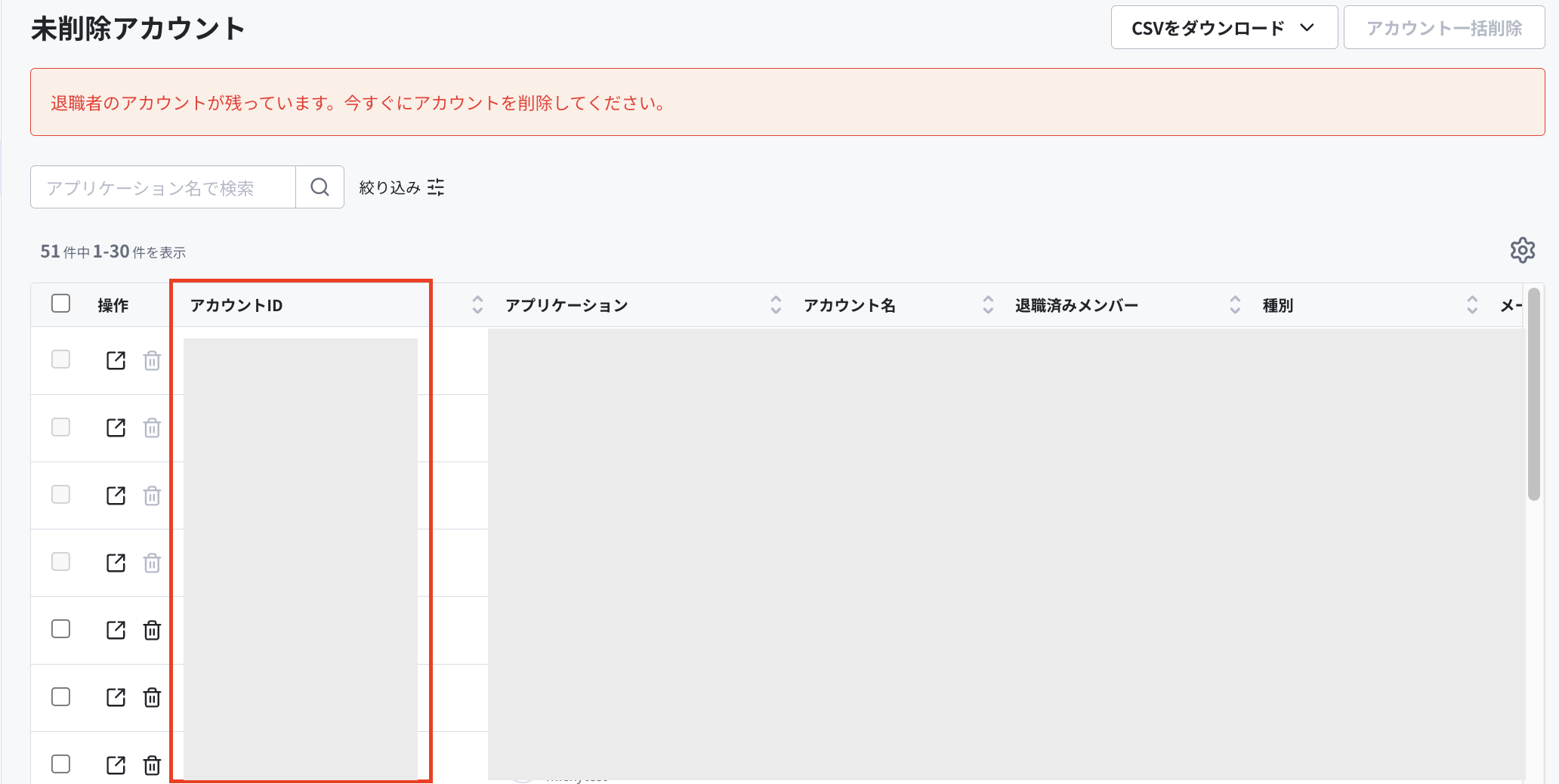Viewport: 1559px width, 784px height.
Task: Click the アカウント名 column header label
Action: pos(850,305)
